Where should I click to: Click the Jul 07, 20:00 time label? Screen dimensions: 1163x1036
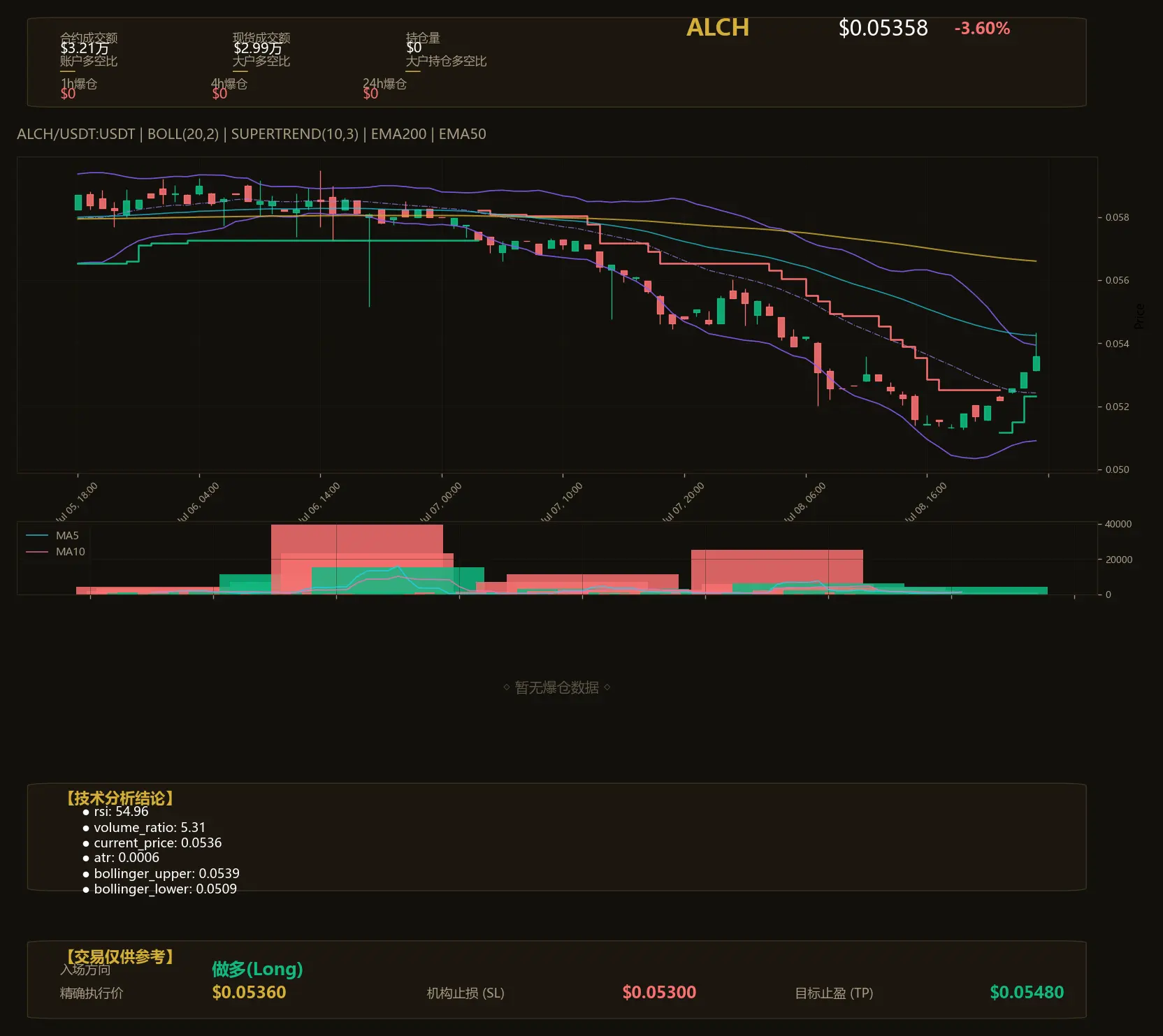[x=683, y=502]
